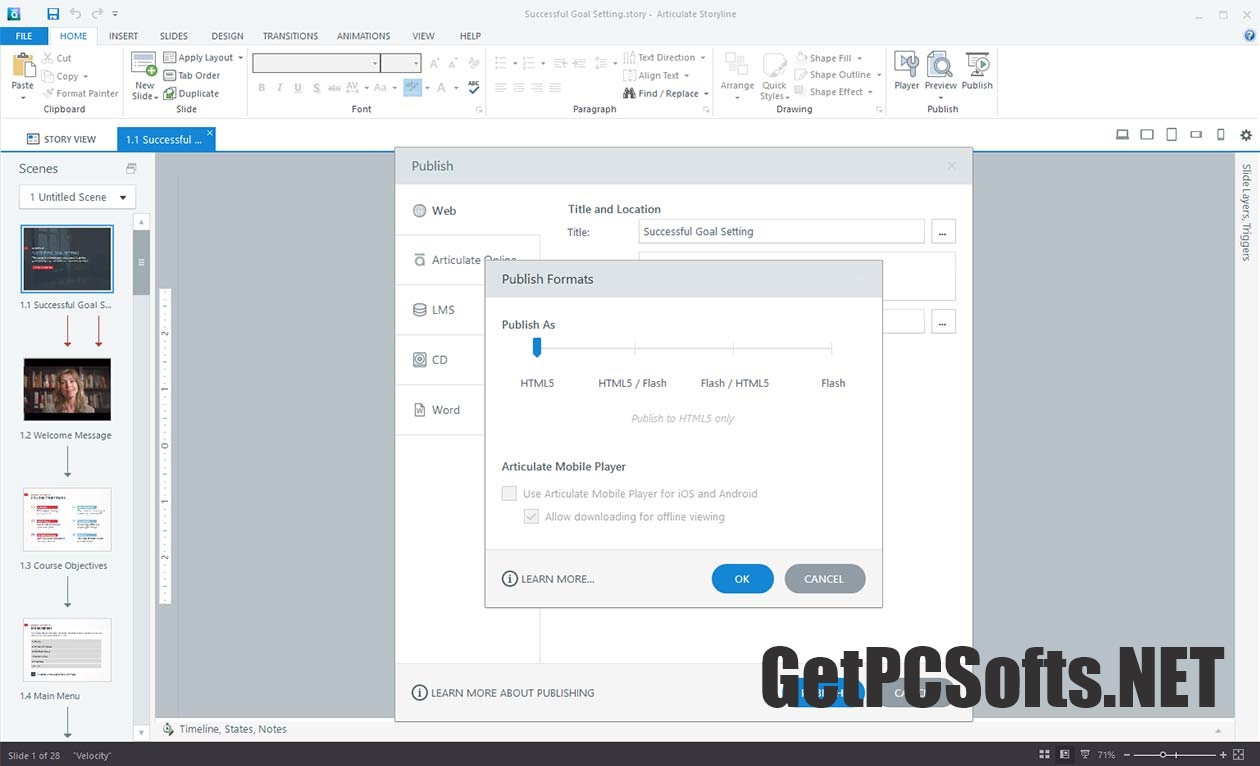1260x766 pixels.
Task: Click the Slide Layers, Triggers side panel
Action: tap(1247, 212)
